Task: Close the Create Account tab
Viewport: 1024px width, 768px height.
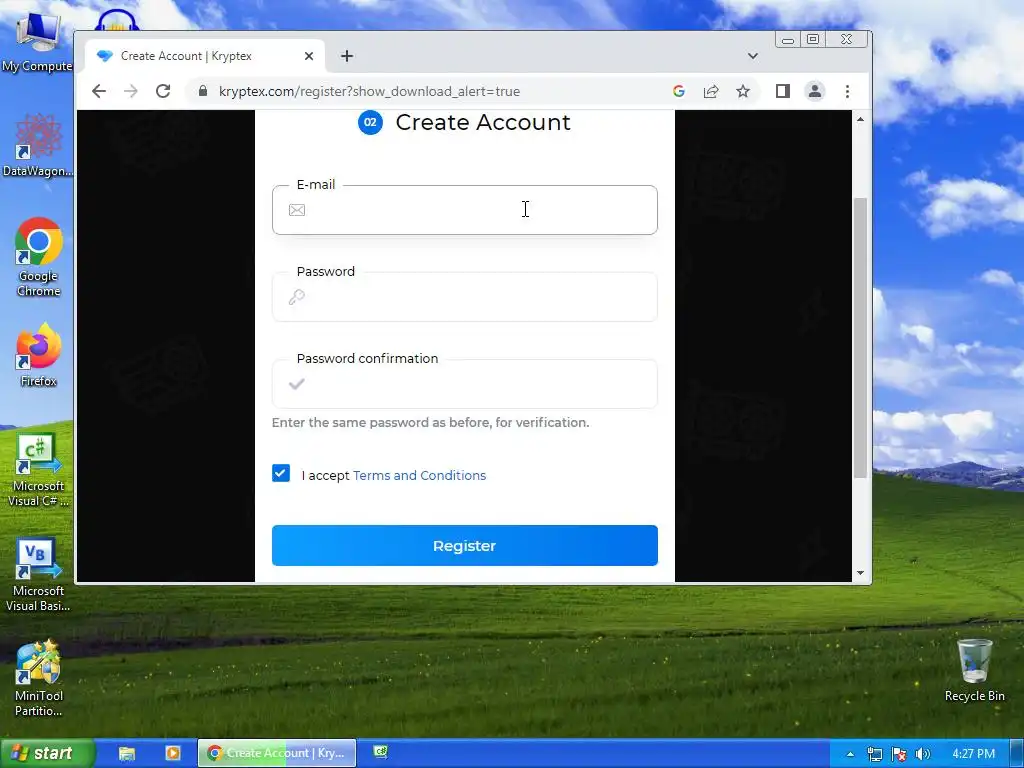Action: [309, 56]
